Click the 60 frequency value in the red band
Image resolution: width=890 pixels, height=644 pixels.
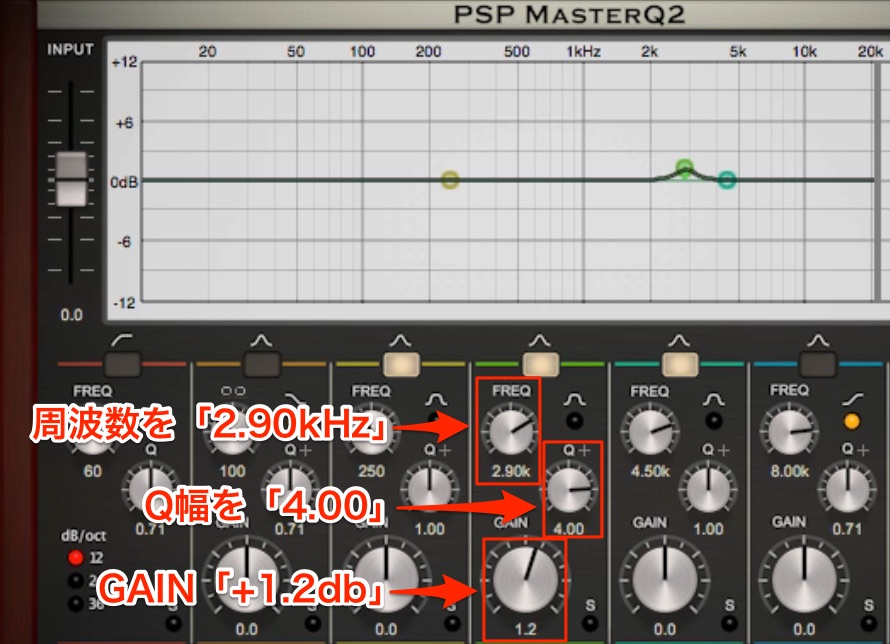(93, 471)
